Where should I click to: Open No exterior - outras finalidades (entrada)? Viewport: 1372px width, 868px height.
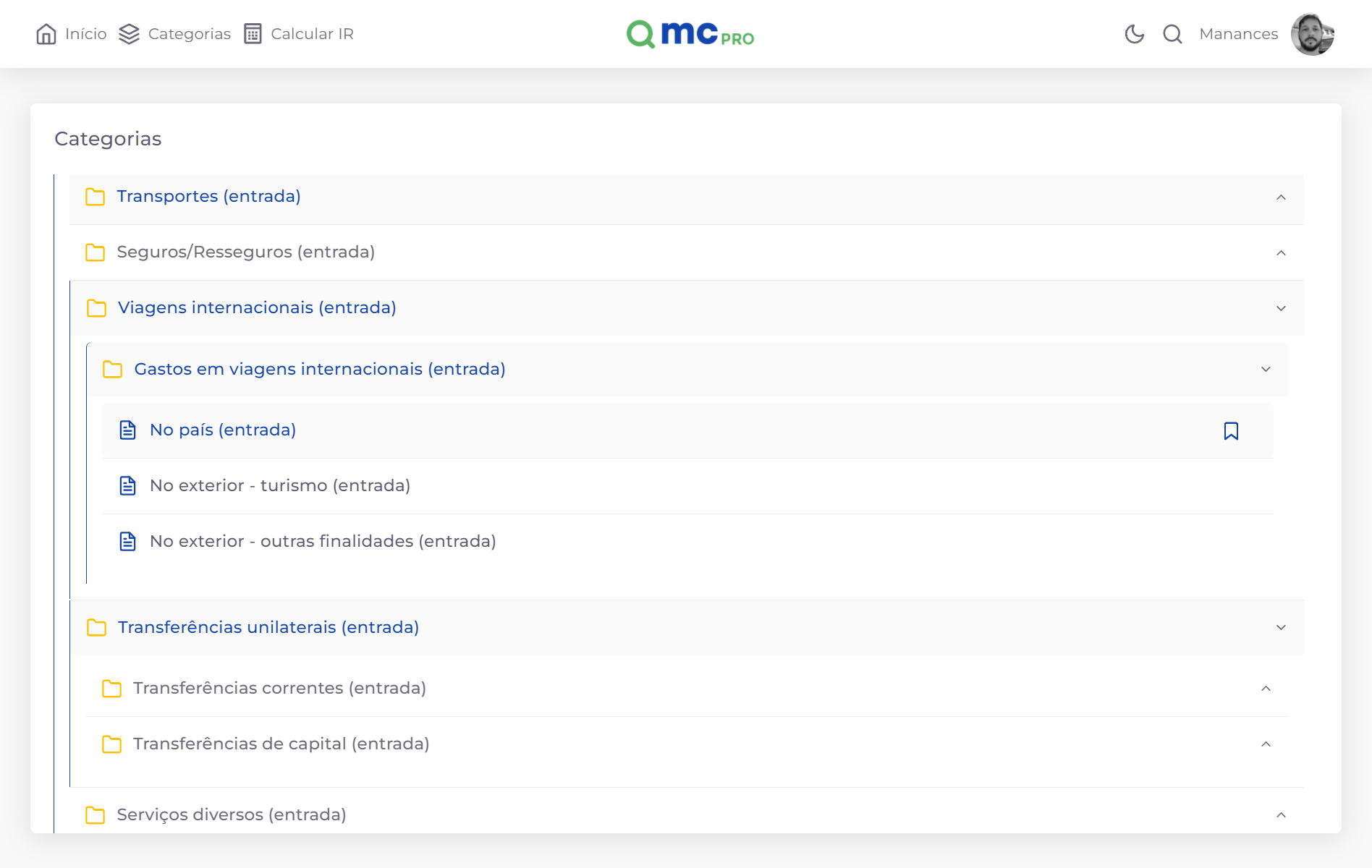point(322,541)
